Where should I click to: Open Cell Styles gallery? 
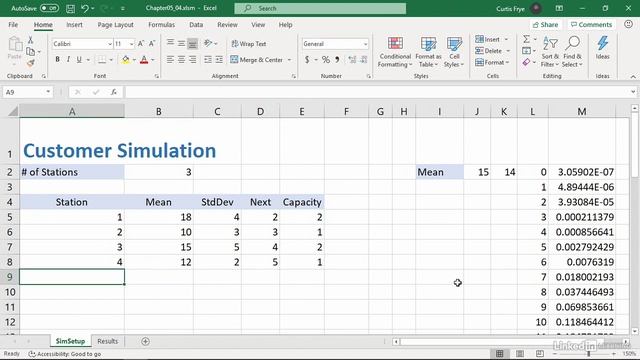click(x=454, y=52)
